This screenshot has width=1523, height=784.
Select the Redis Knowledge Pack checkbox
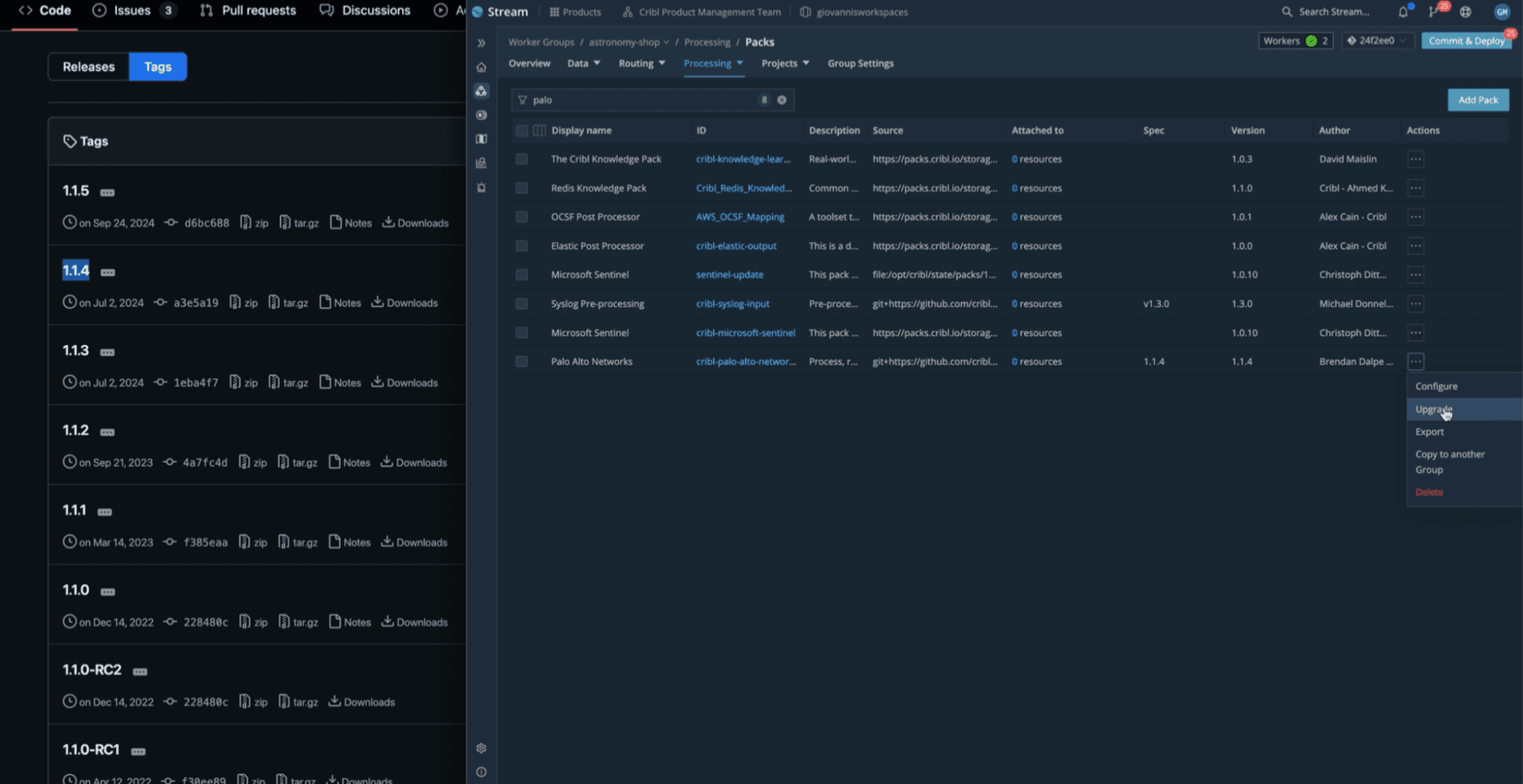tap(522, 188)
